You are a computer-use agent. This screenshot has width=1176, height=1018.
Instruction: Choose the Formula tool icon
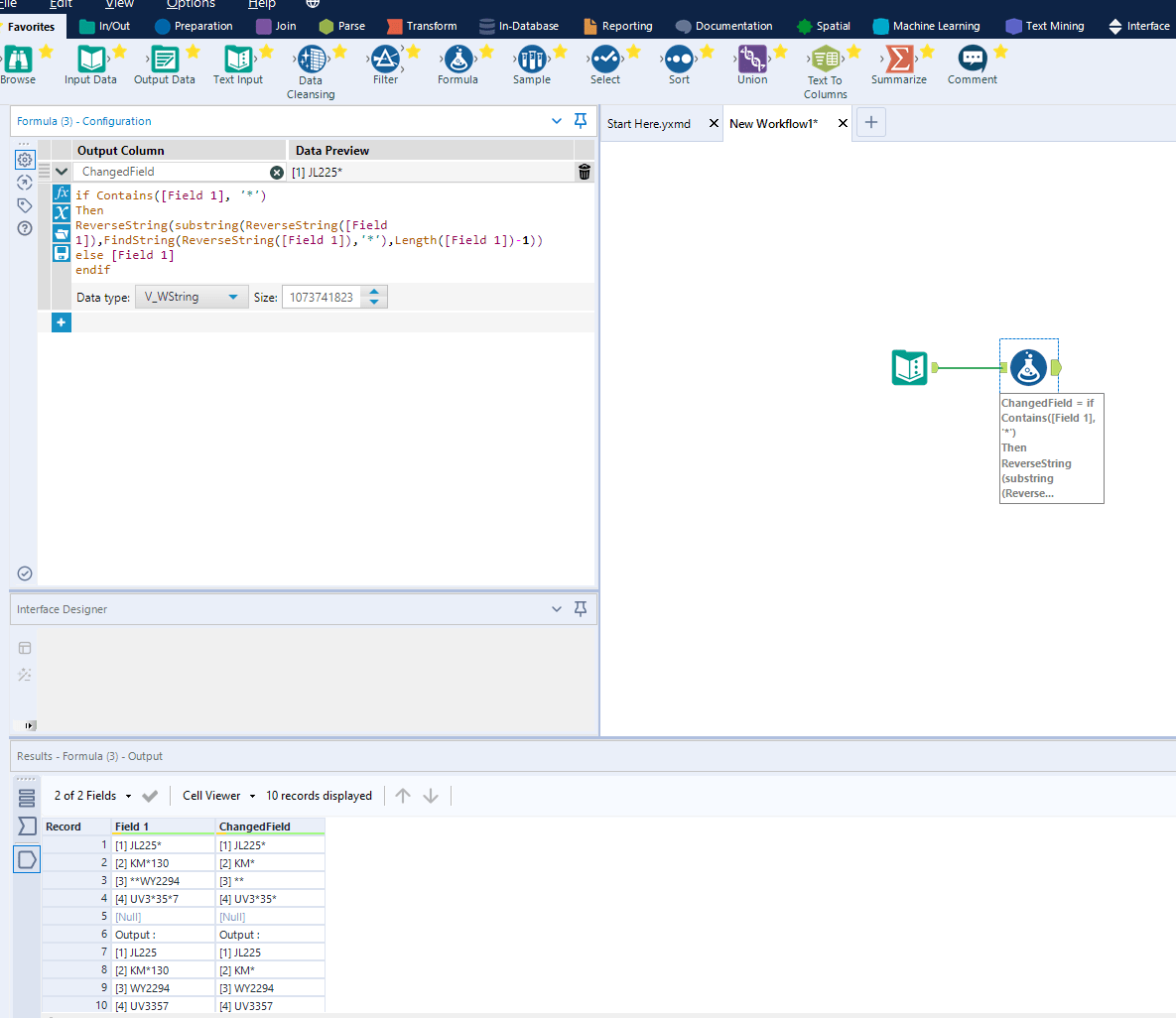point(457,62)
